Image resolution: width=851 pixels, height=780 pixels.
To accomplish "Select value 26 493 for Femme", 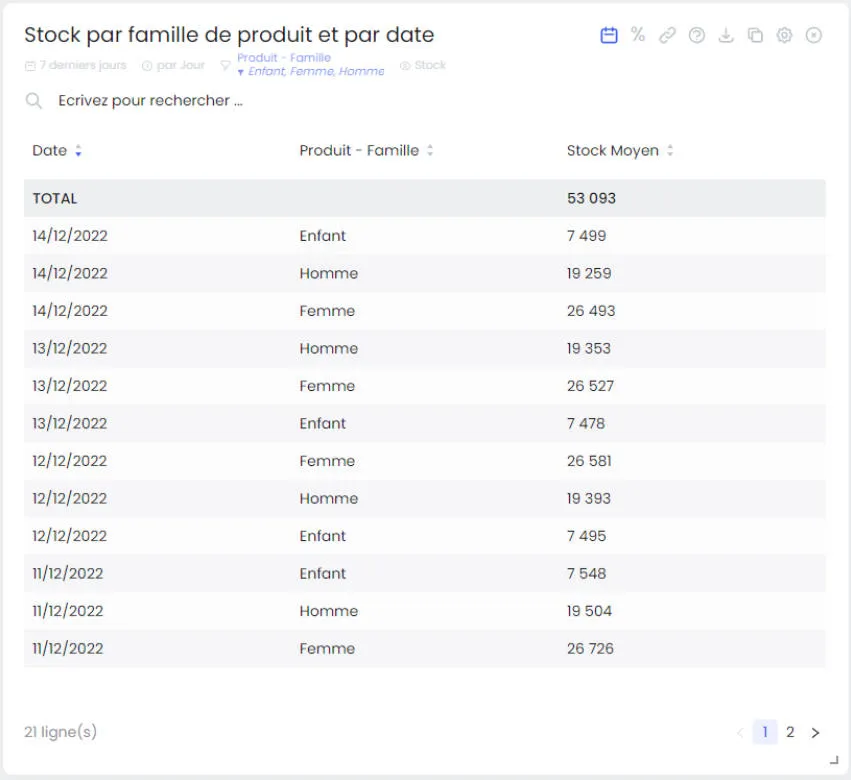I will tap(591, 310).
